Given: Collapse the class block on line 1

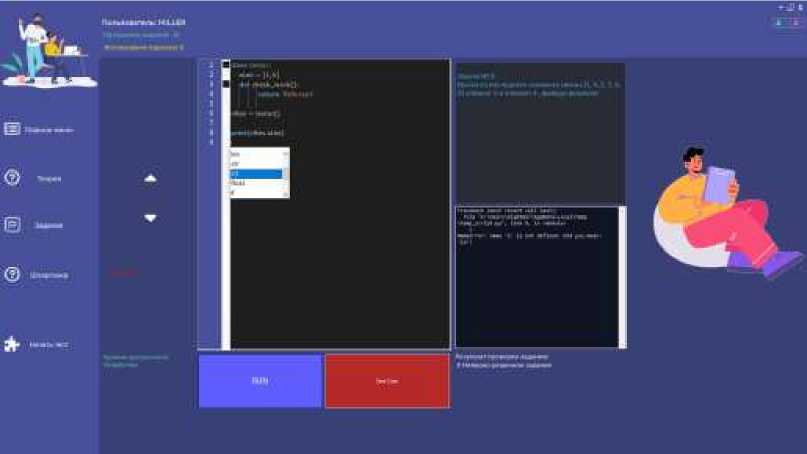Looking at the screenshot, I should 226,64.
